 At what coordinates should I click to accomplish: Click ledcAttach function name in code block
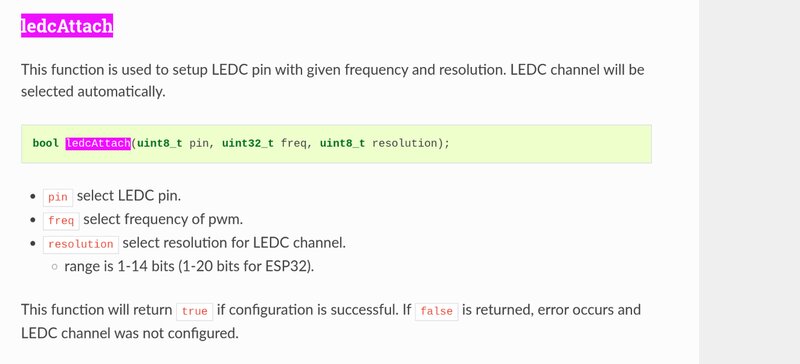(x=98, y=143)
